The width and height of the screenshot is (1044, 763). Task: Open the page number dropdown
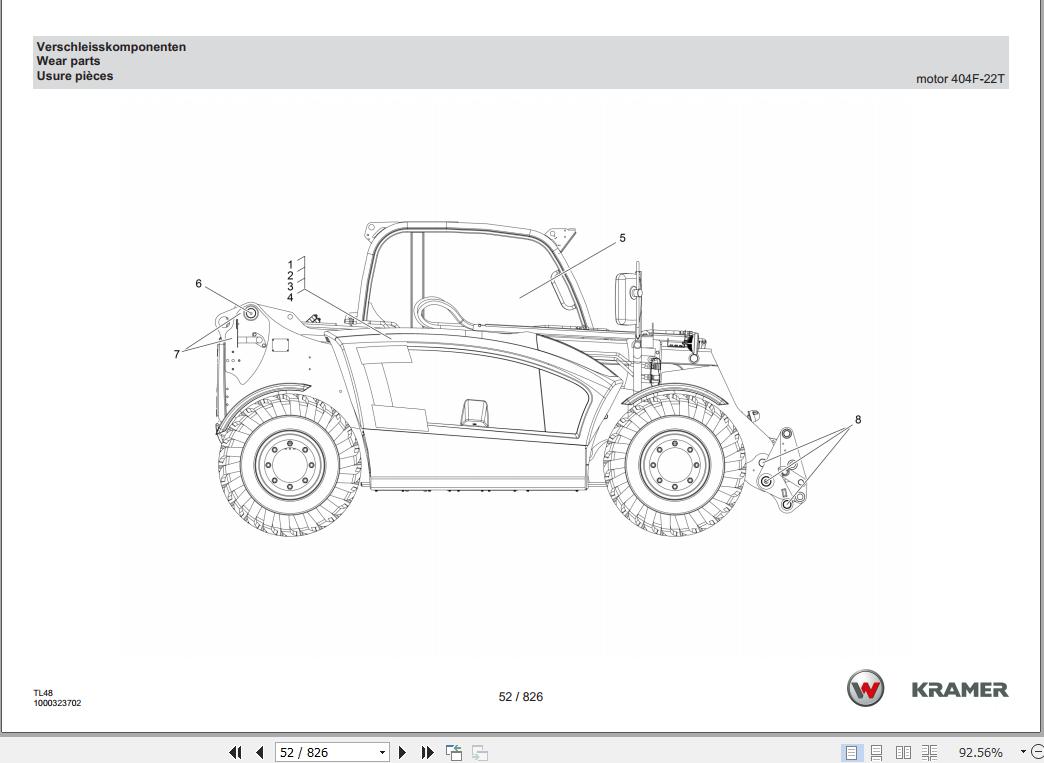pyautogui.click(x=379, y=751)
